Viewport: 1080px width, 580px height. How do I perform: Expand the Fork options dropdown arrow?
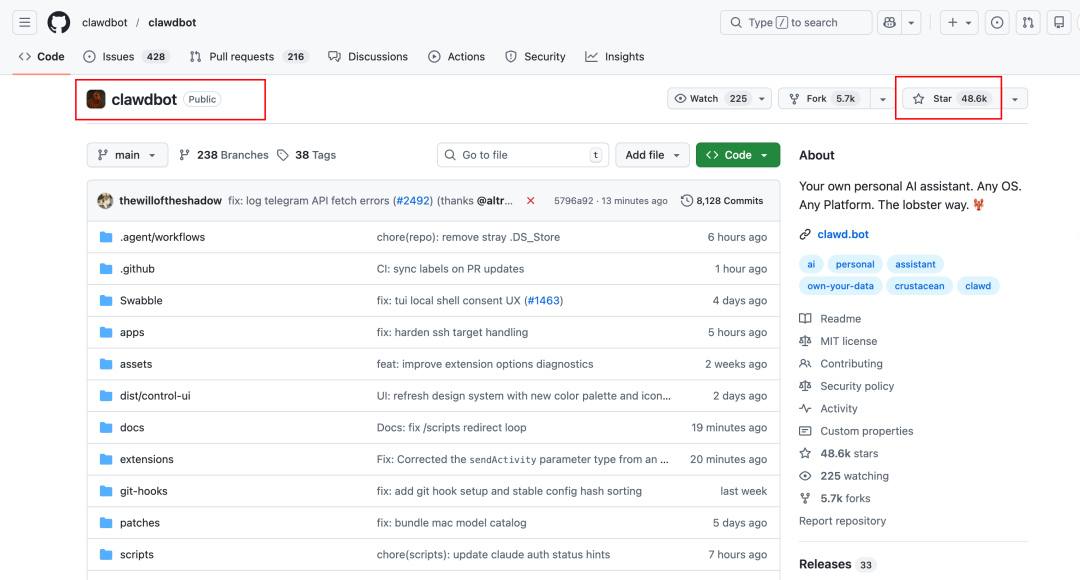882,99
